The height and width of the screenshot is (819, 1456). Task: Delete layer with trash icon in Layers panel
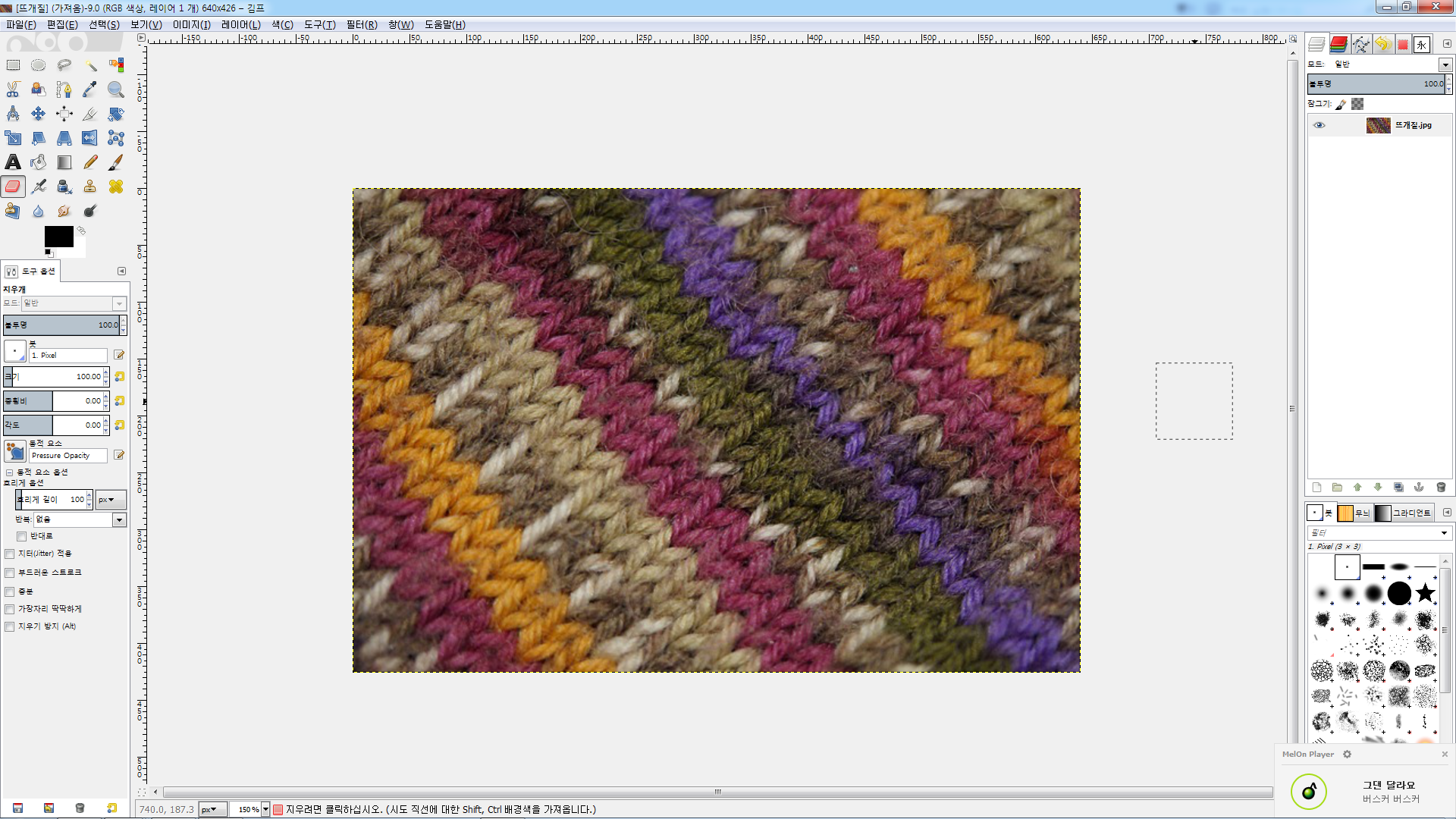(1441, 488)
